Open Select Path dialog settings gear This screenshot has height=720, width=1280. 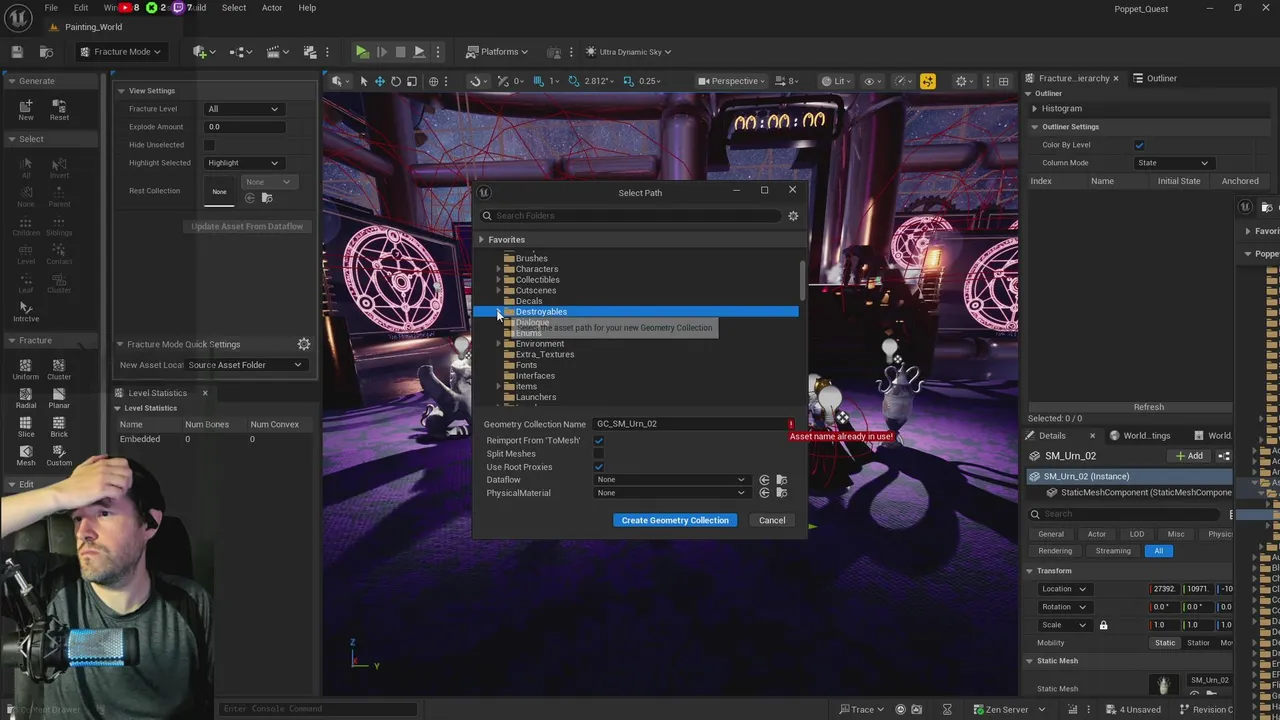click(793, 216)
